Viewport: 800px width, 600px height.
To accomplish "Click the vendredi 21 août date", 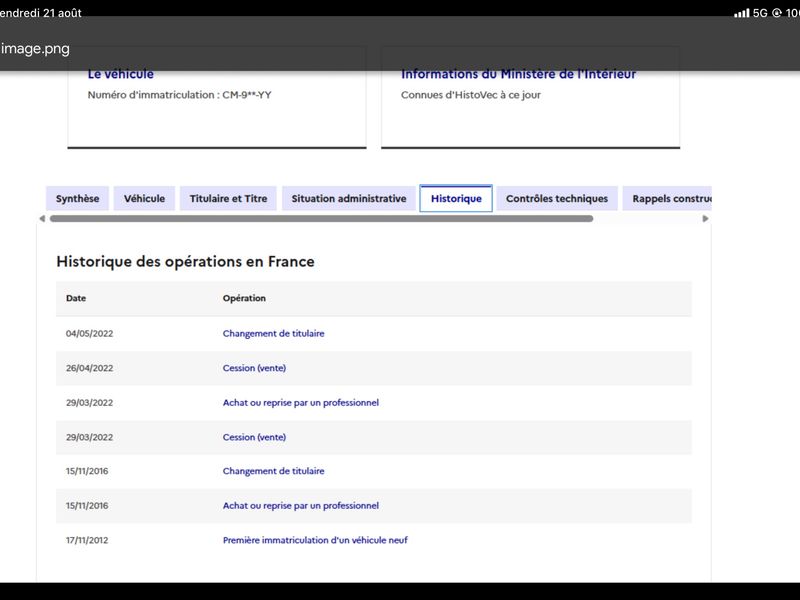I will [x=41, y=13].
